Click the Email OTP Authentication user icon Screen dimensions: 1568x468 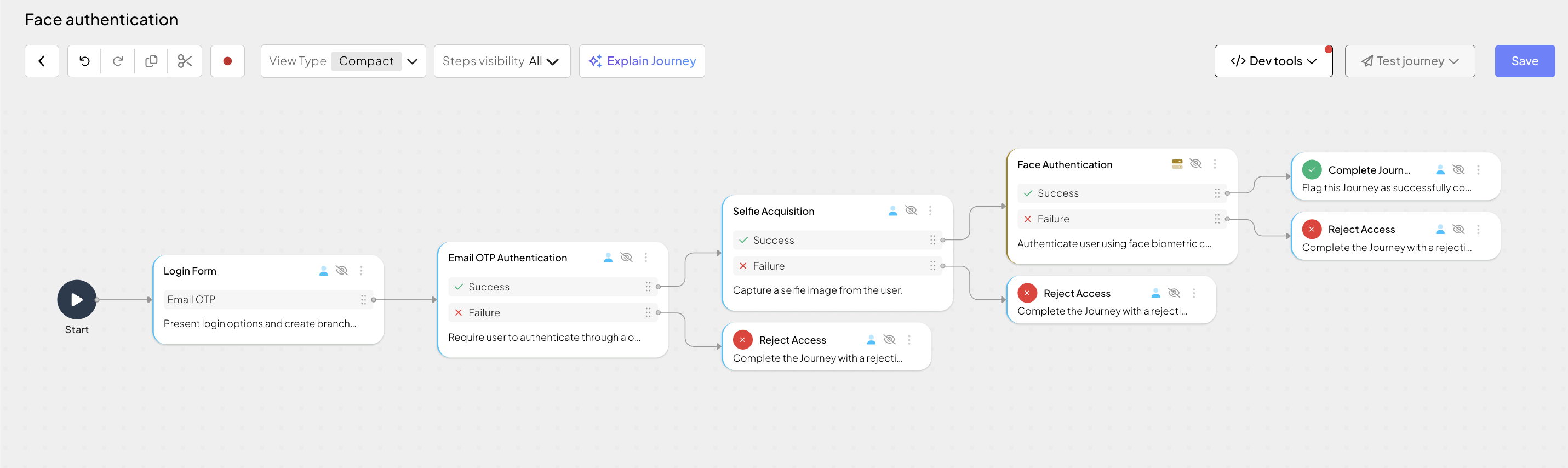pyautogui.click(x=608, y=258)
